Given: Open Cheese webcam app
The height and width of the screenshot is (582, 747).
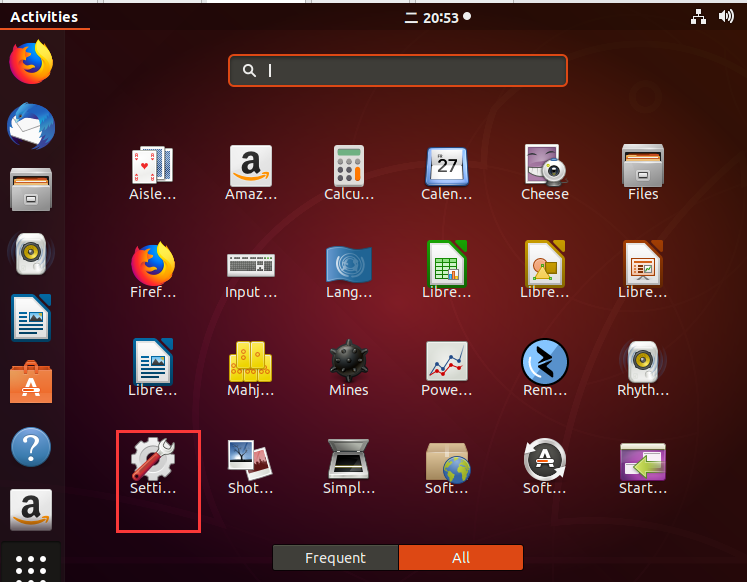Looking at the screenshot, I should pos(545,173).
